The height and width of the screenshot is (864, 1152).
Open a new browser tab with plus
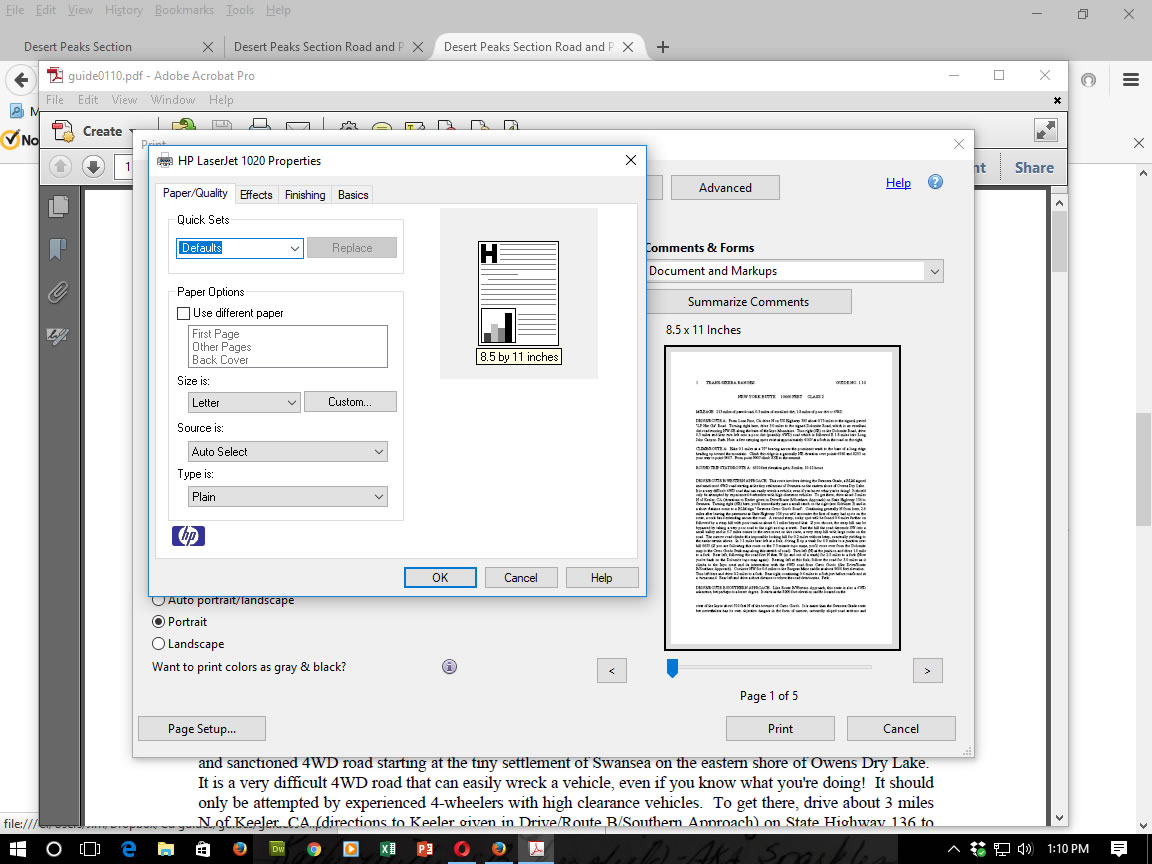pyautogui.click(x=663, y=47)
